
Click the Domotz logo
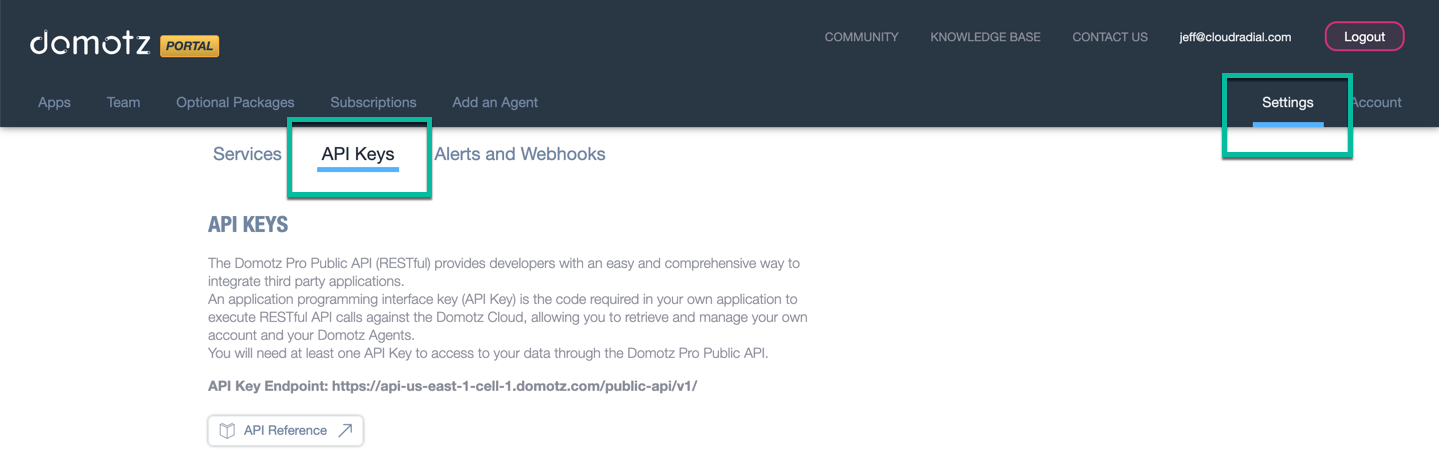coord(90,43)
